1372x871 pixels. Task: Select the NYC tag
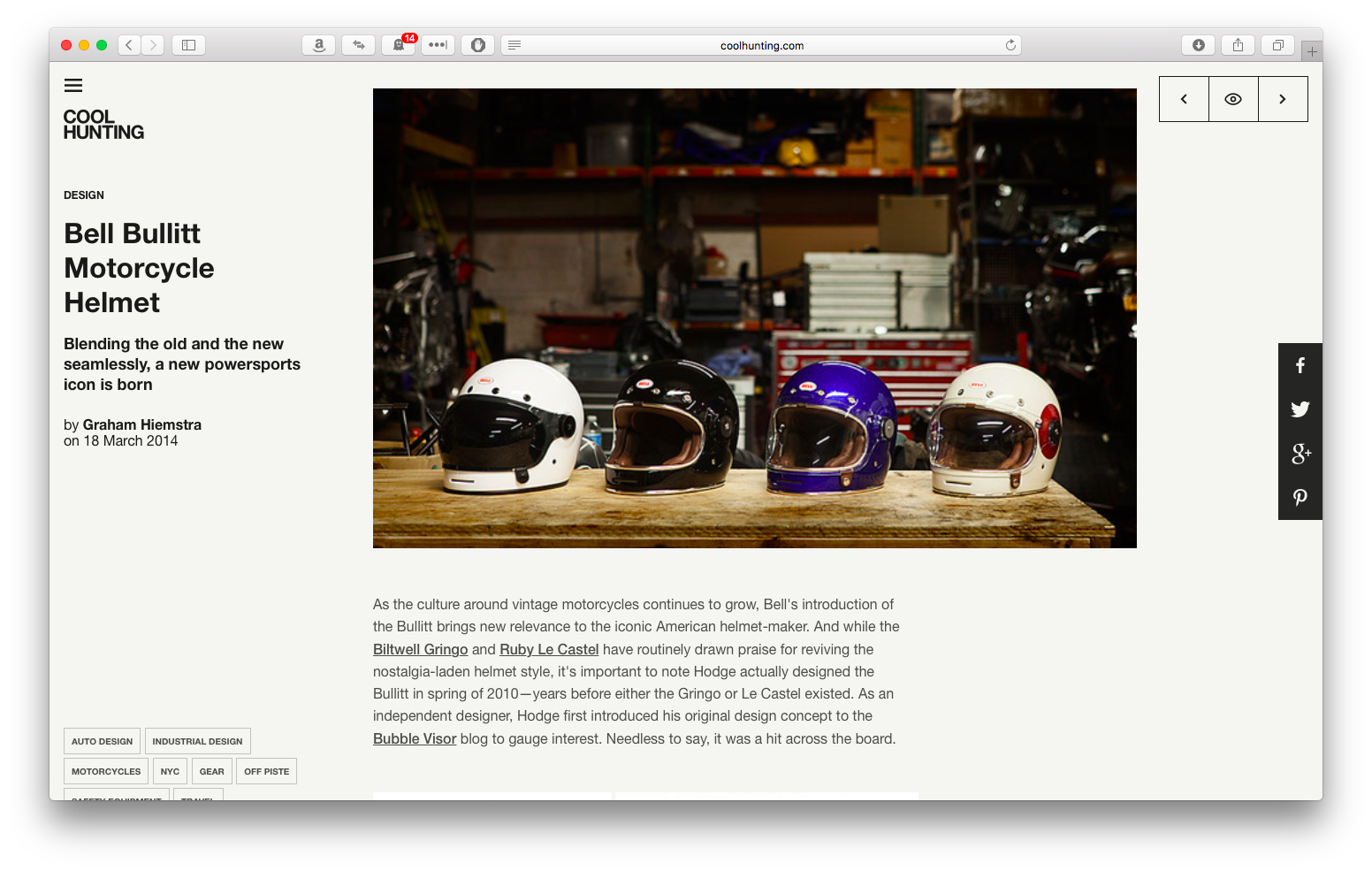pyautogui.click(x=170, y=771)
